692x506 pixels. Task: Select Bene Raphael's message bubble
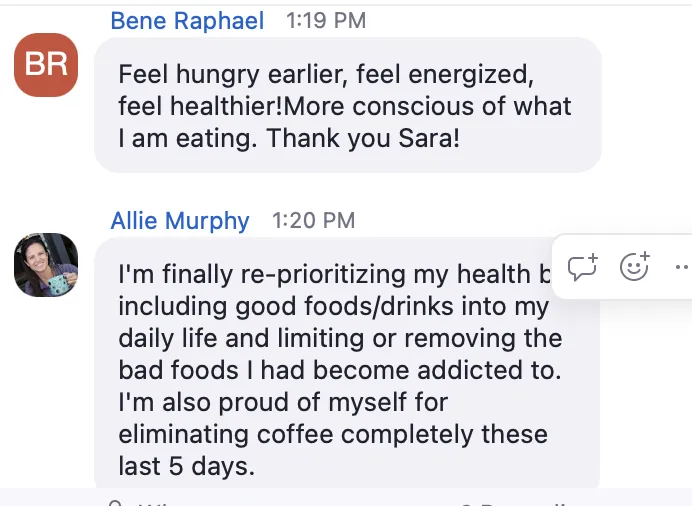(348, 105)
